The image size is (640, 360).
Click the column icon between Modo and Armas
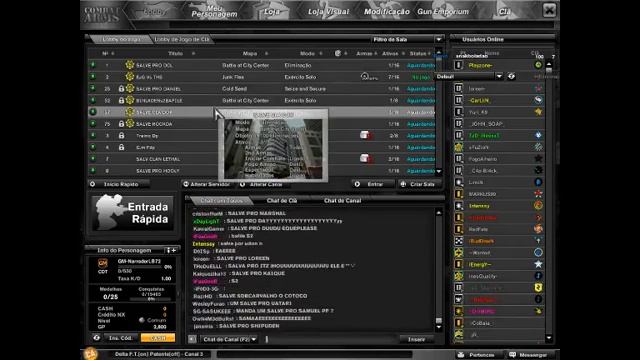338,53
